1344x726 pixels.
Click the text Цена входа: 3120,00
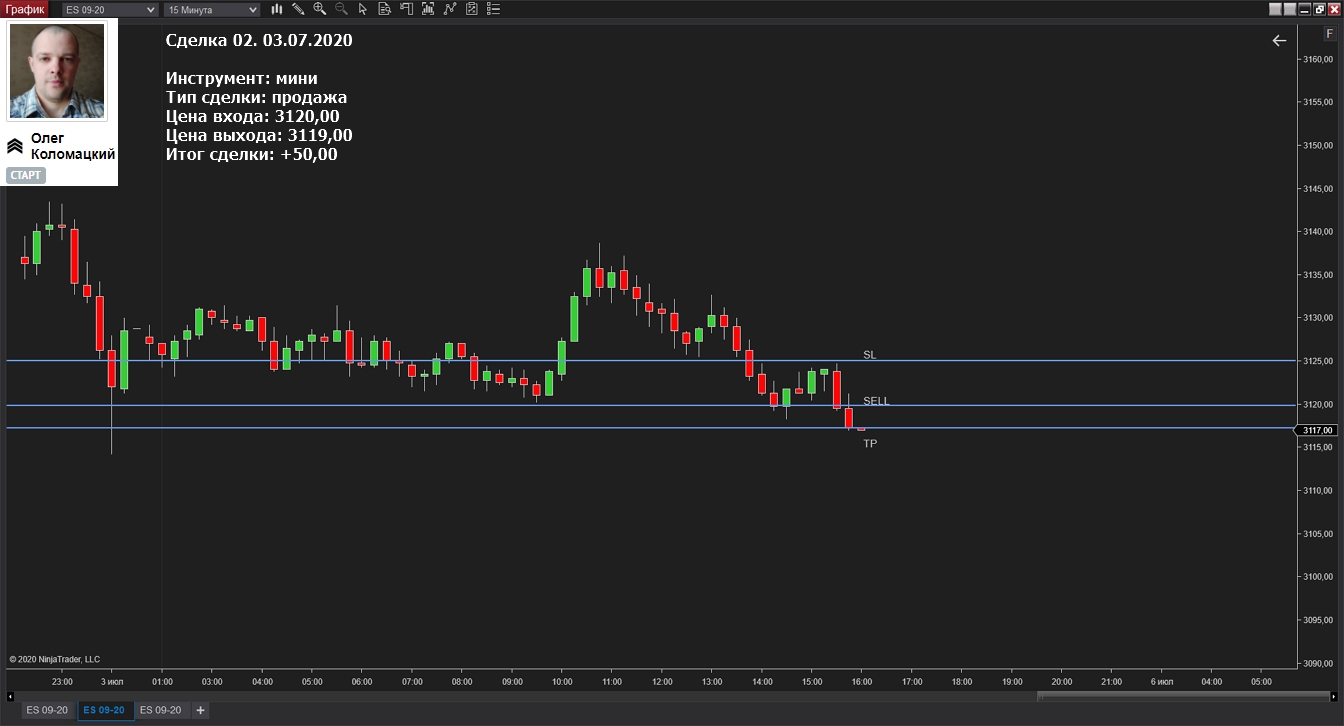252,116
